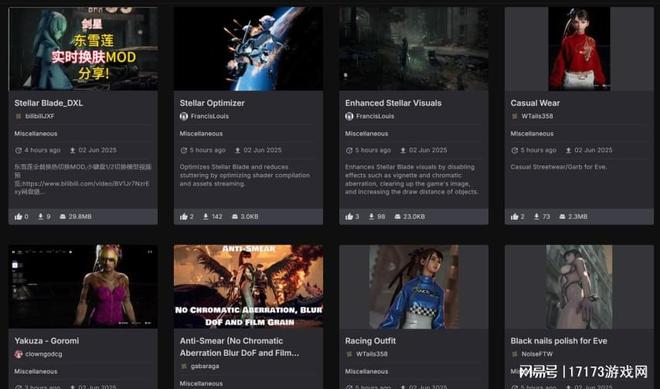This screenshot has height=389, width=660.
Task: Open the Casual Wear red outfit thumbnail
Action: click(x=579, y=48)
